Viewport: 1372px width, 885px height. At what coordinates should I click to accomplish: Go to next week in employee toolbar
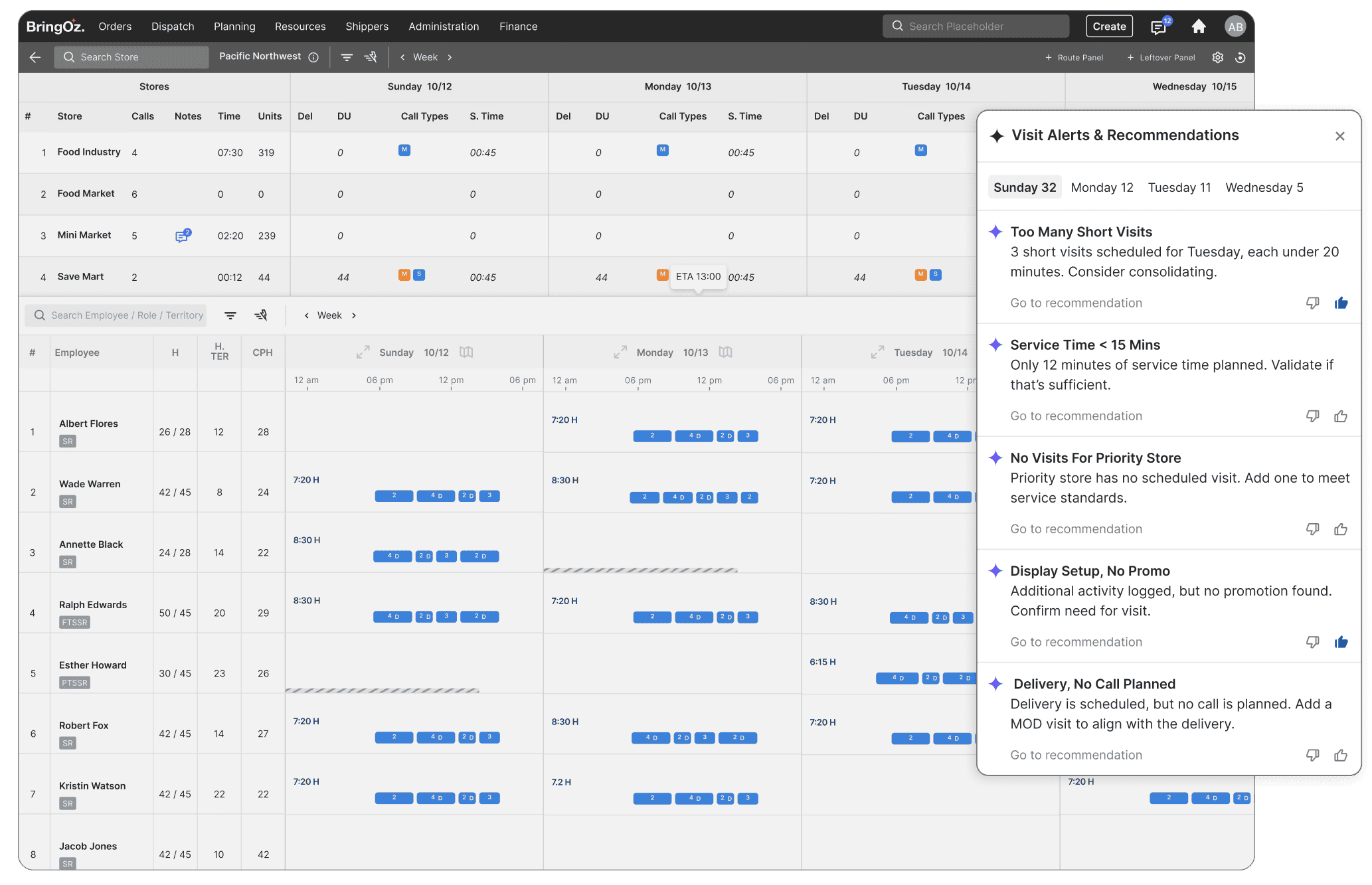tap(354, 315)
